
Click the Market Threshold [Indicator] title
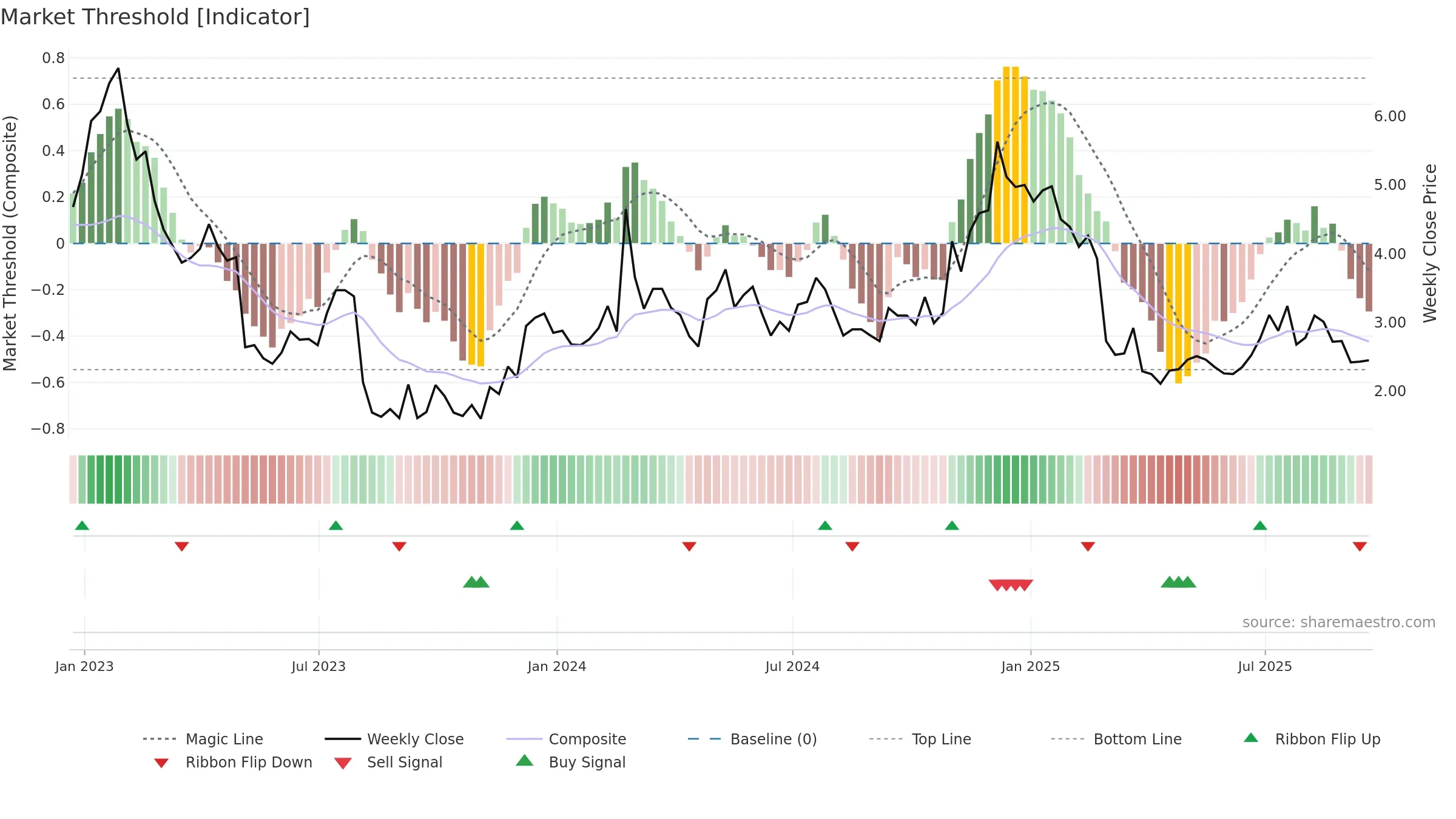[x=155, y=17]
